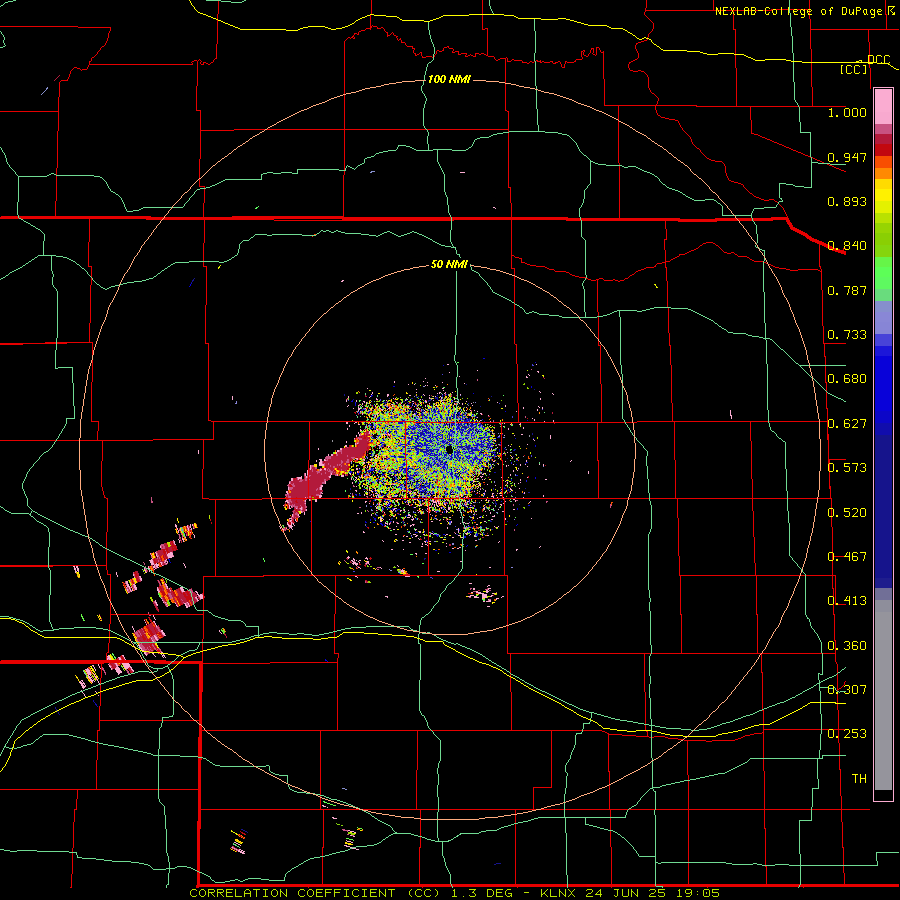Click the [CC] product label at the color scale
This screenshot has height=900, width=900.
[854, 69]
